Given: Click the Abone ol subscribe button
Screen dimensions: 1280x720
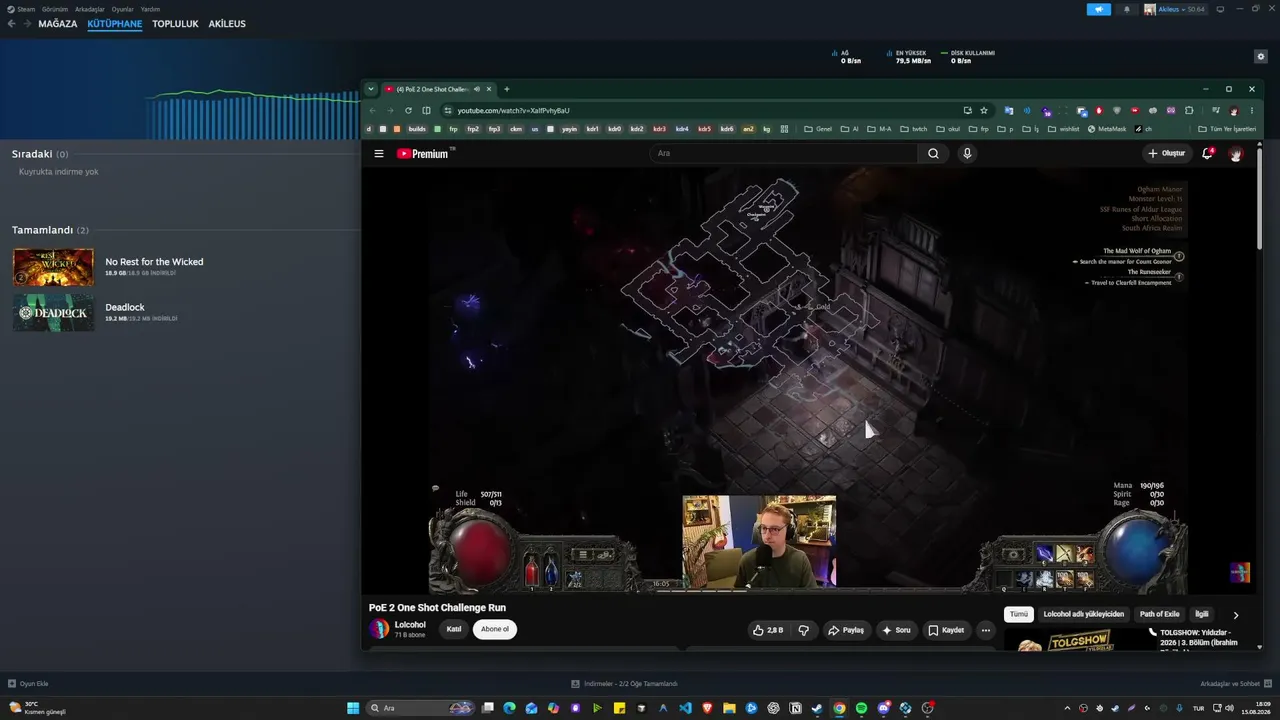Looking at the screenshot, I should (495, 629).
